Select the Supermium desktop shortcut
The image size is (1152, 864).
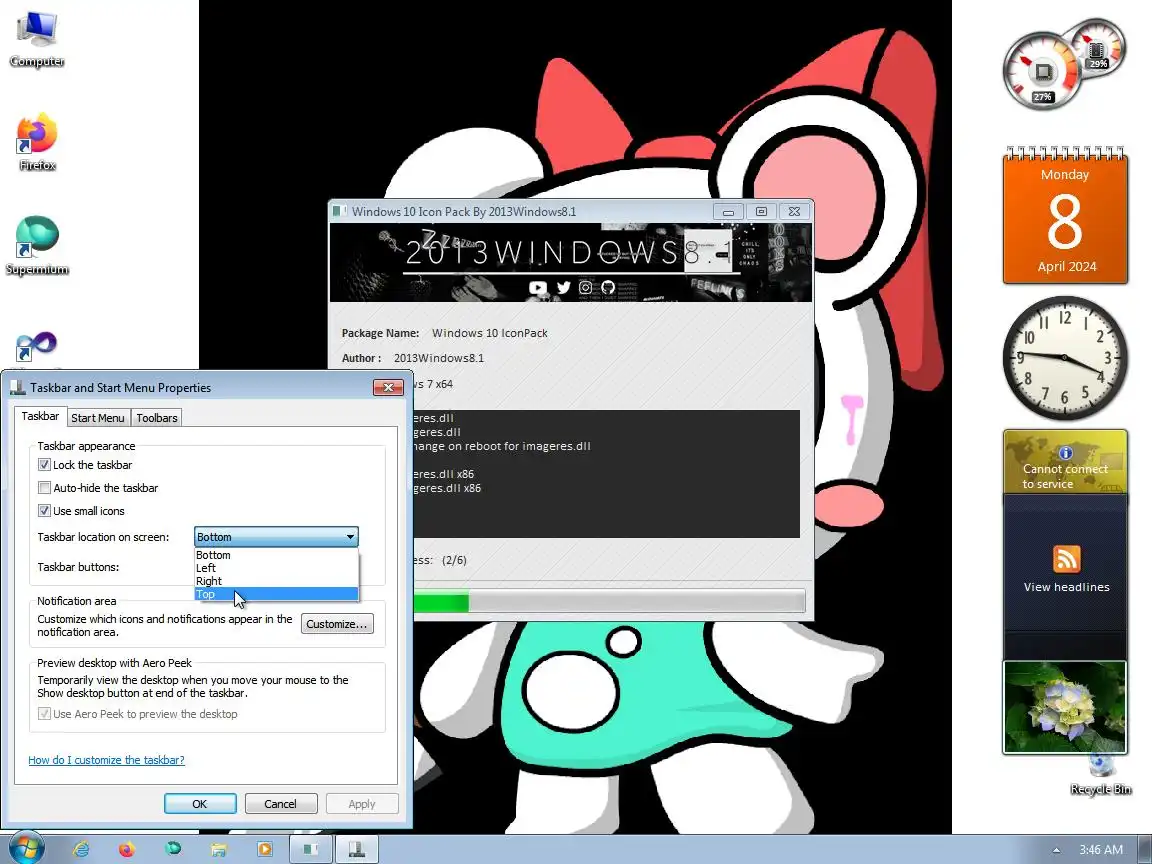click(37, 246)
